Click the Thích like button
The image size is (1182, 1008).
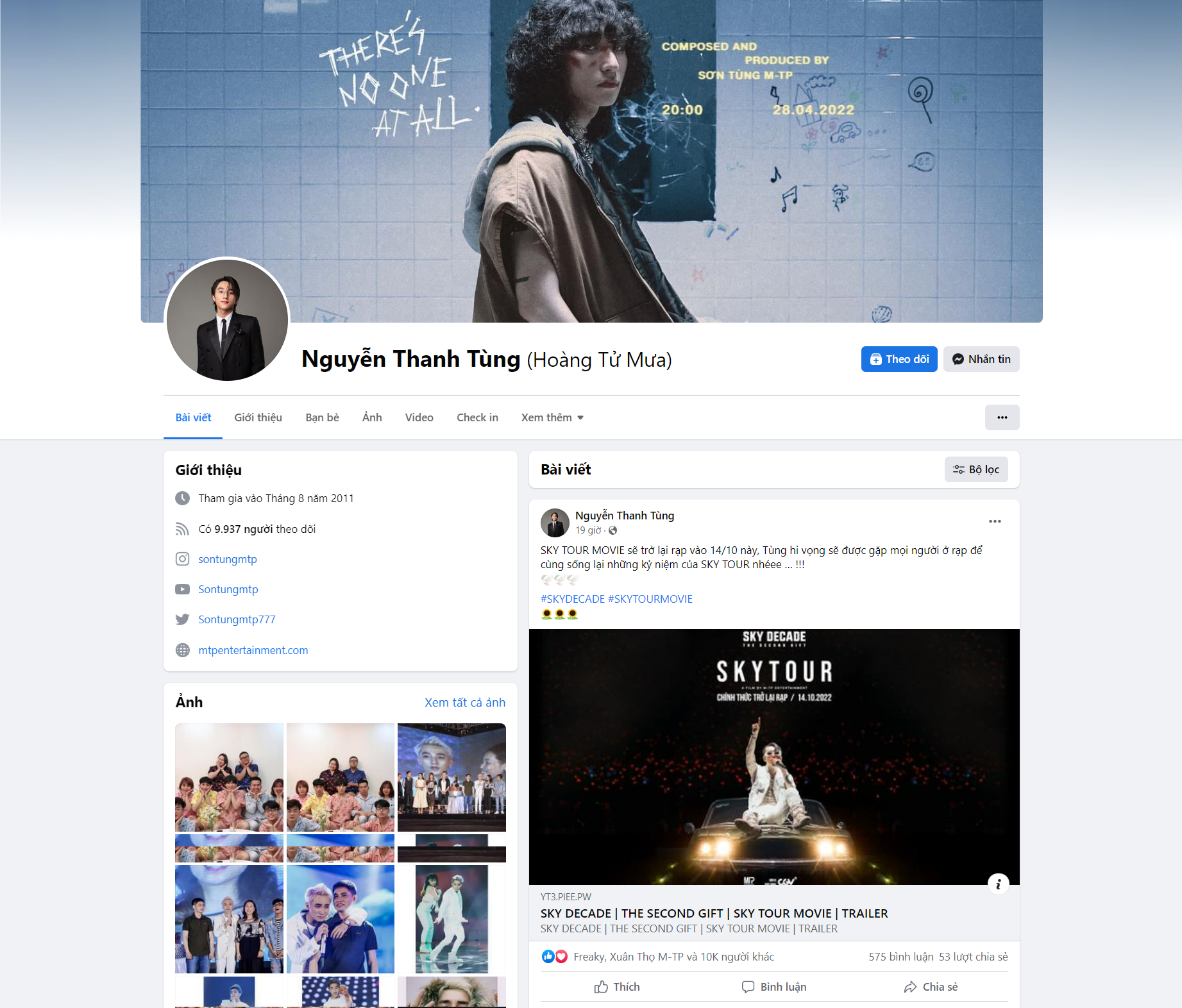[617, 987]
